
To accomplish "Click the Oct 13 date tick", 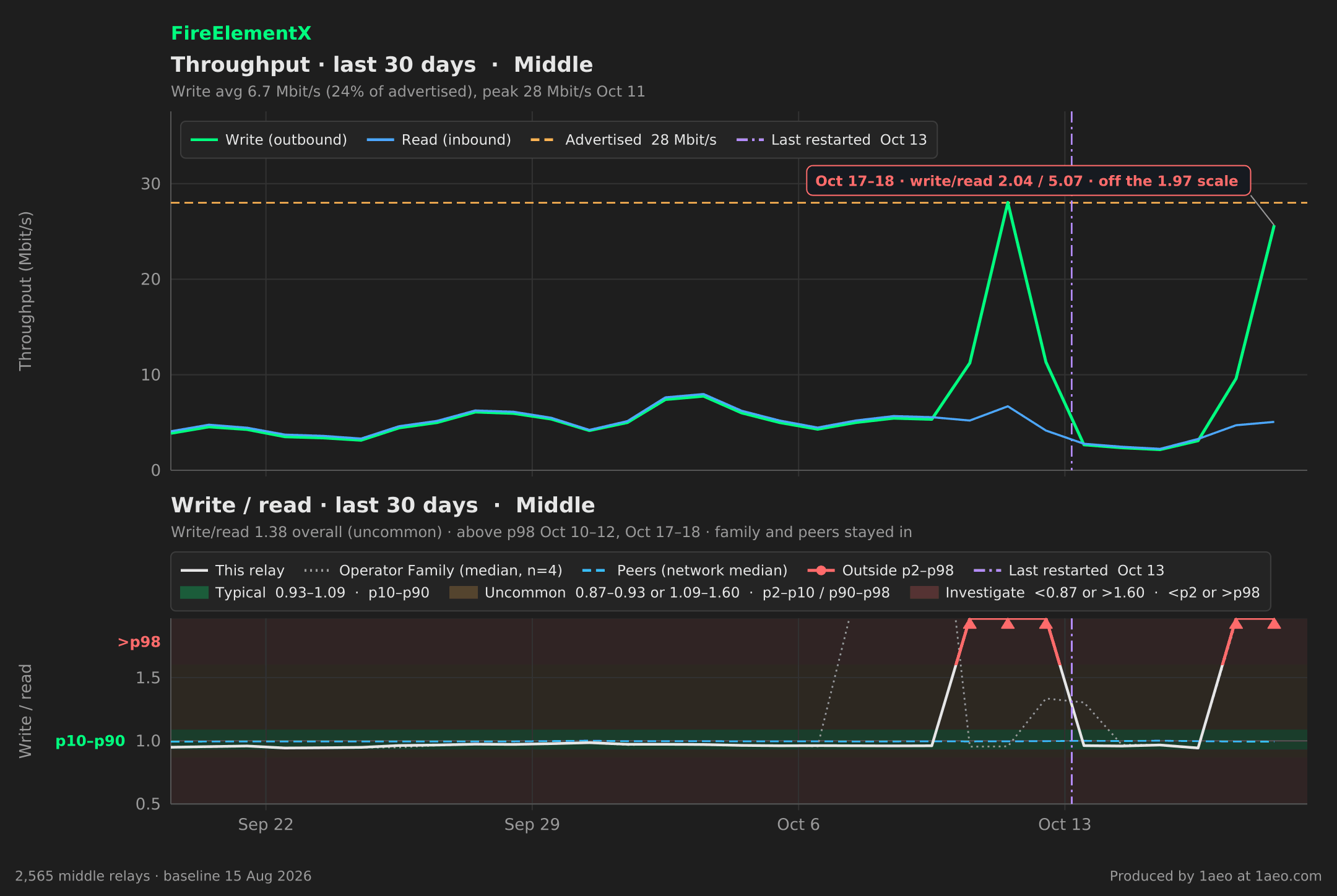I will pos(1065,825).
